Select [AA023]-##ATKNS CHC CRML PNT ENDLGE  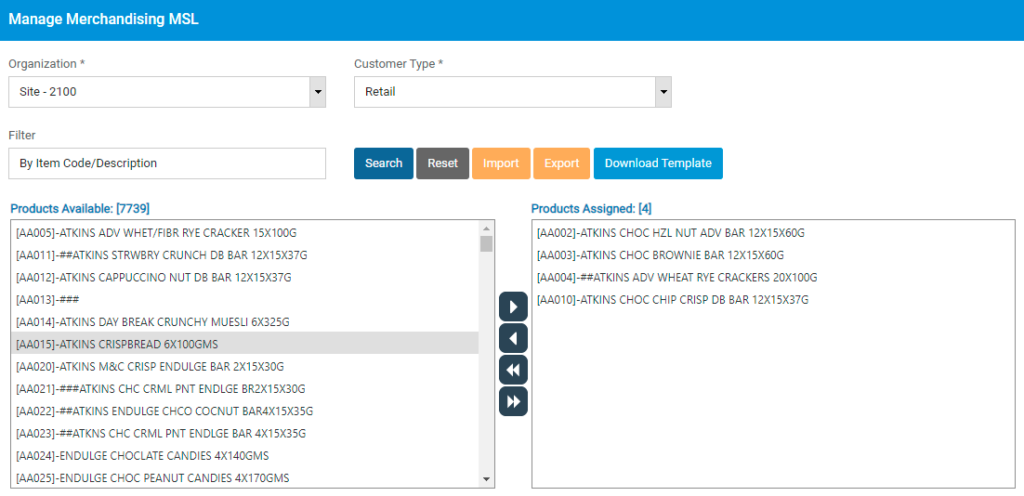245,433
